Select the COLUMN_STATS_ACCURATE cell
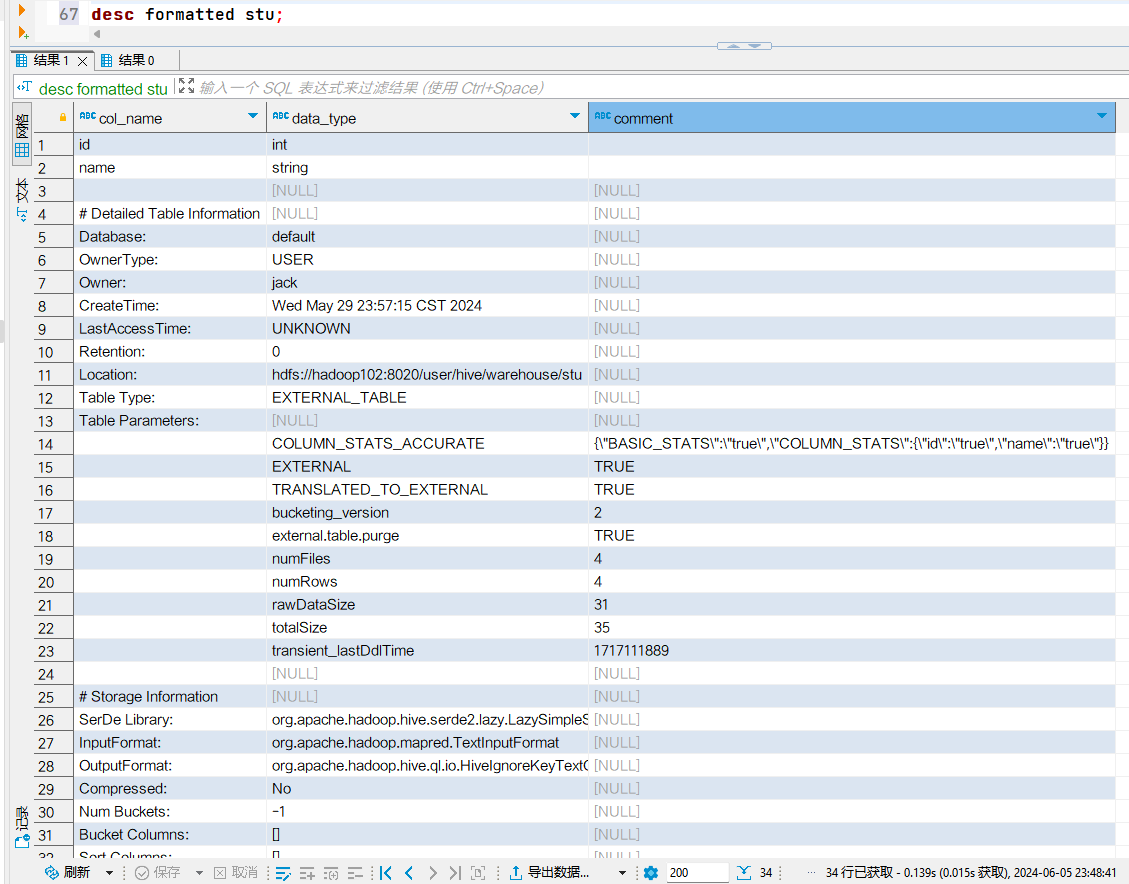This screenshot has height=884, width=1129. (x=428, y=443)
